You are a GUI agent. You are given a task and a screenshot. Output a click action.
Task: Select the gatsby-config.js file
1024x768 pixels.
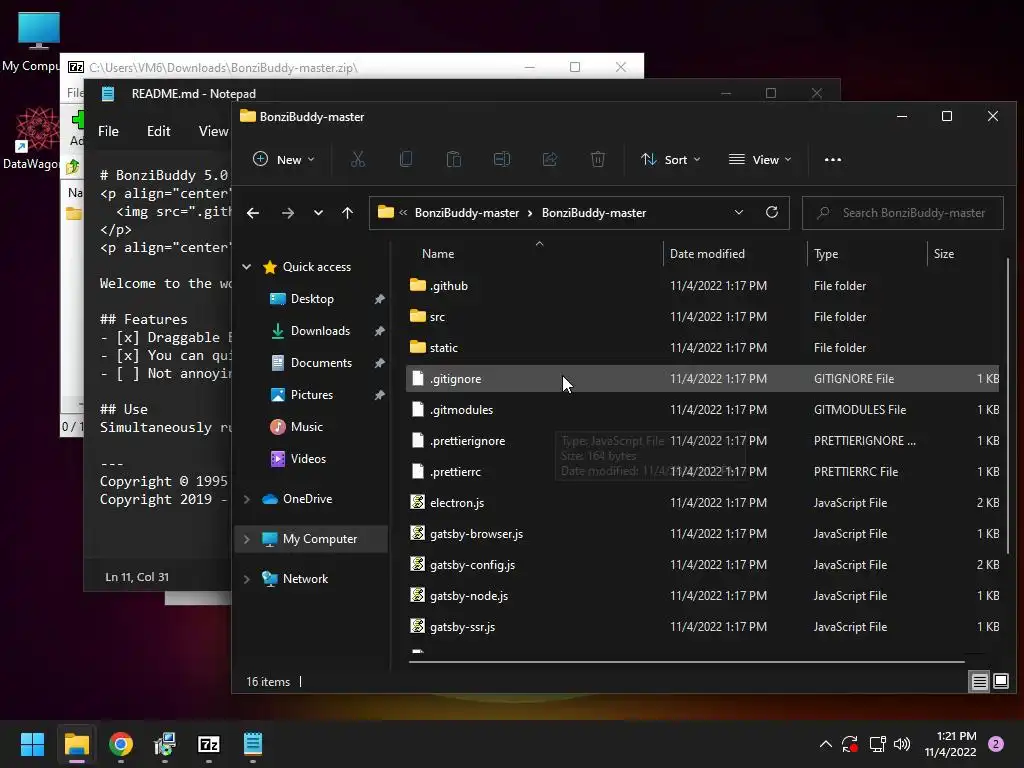(x=703, y=564)
